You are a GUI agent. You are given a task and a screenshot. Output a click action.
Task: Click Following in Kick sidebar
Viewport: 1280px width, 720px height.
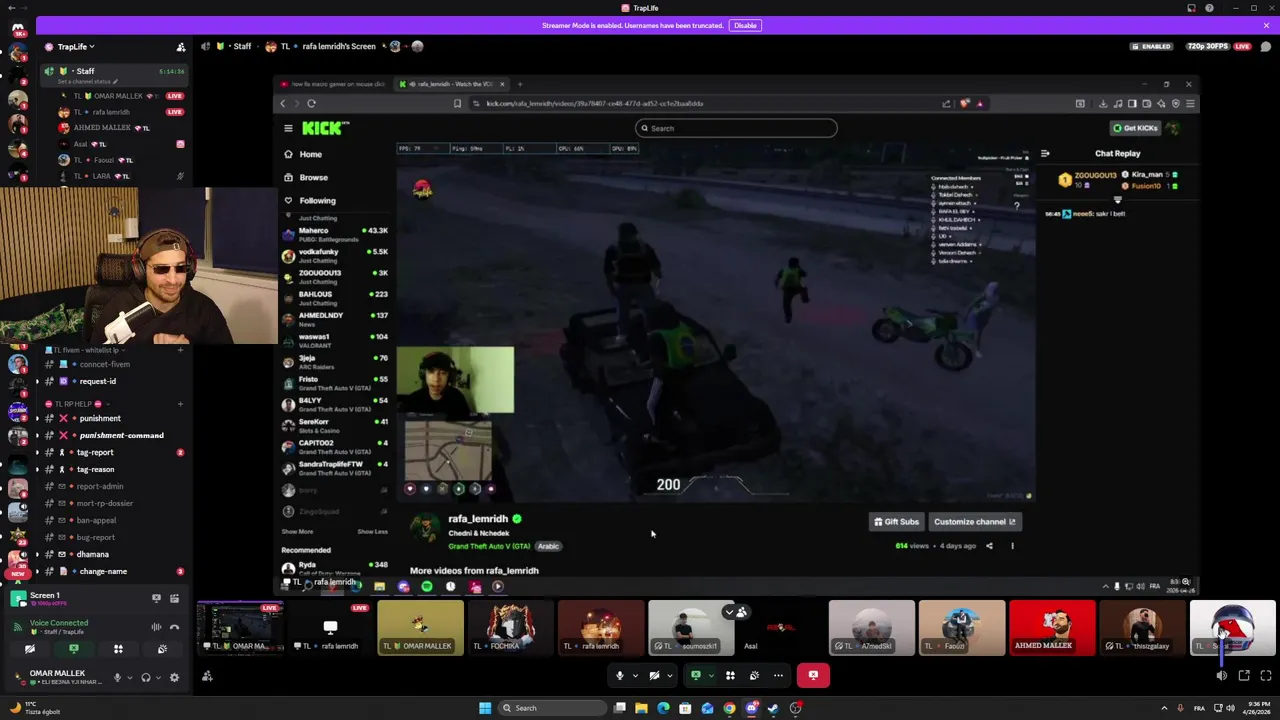coord(310,200)
